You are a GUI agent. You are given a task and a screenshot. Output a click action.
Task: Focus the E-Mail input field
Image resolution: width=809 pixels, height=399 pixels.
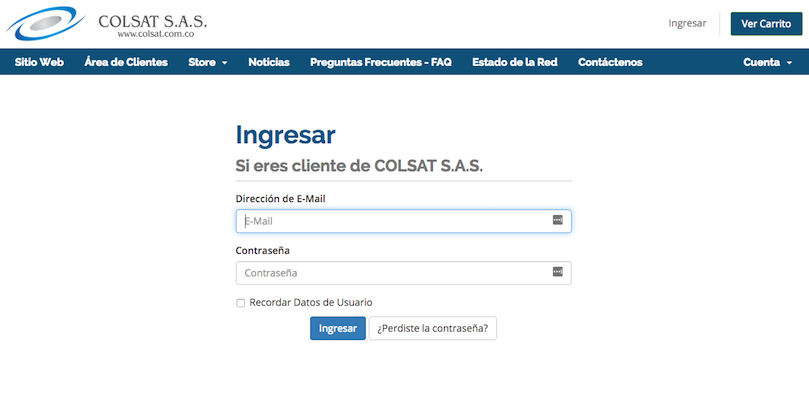click(x=403, y=221)
